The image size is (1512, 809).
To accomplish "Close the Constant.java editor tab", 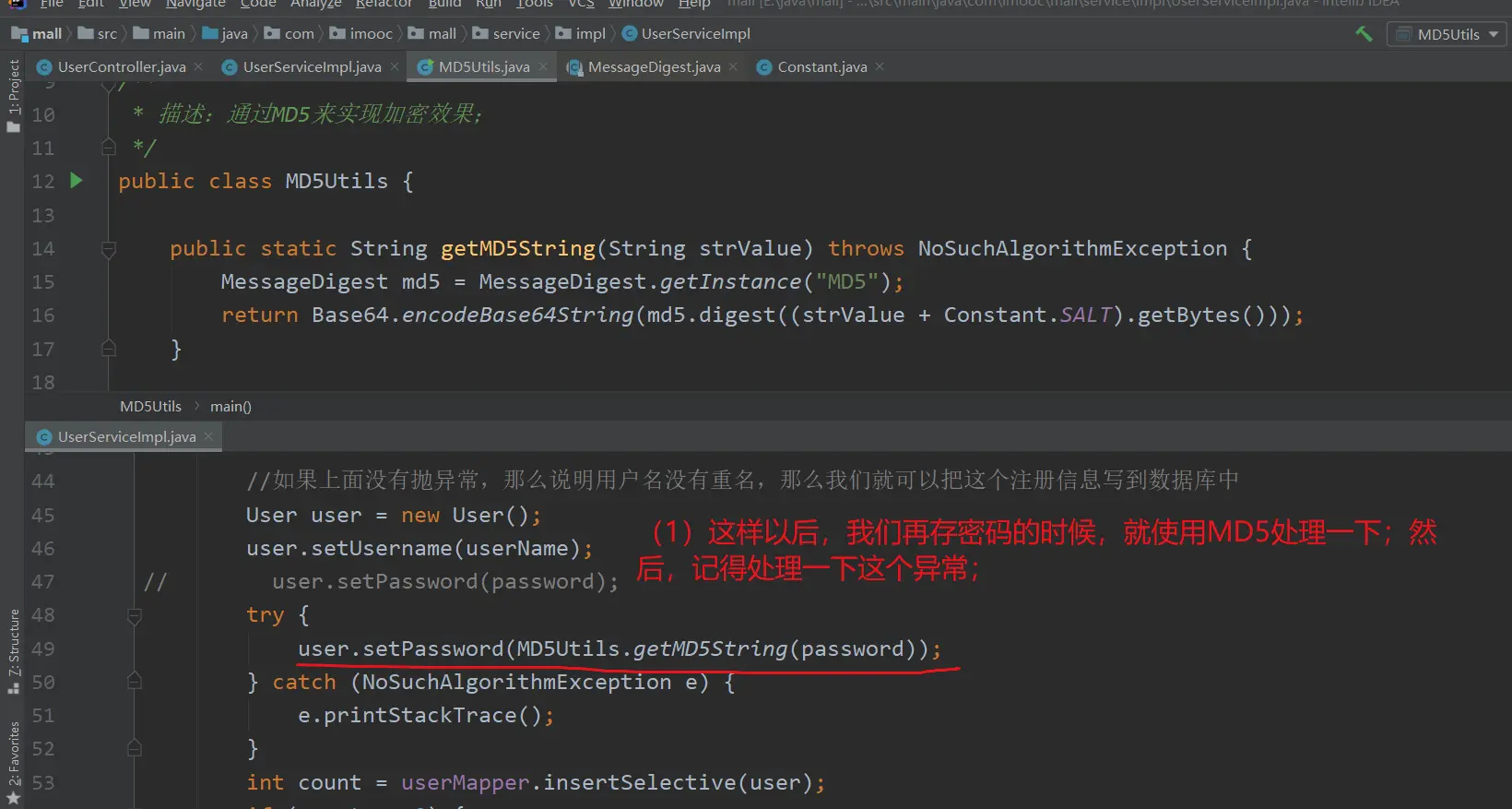I will tap(880, 66).
